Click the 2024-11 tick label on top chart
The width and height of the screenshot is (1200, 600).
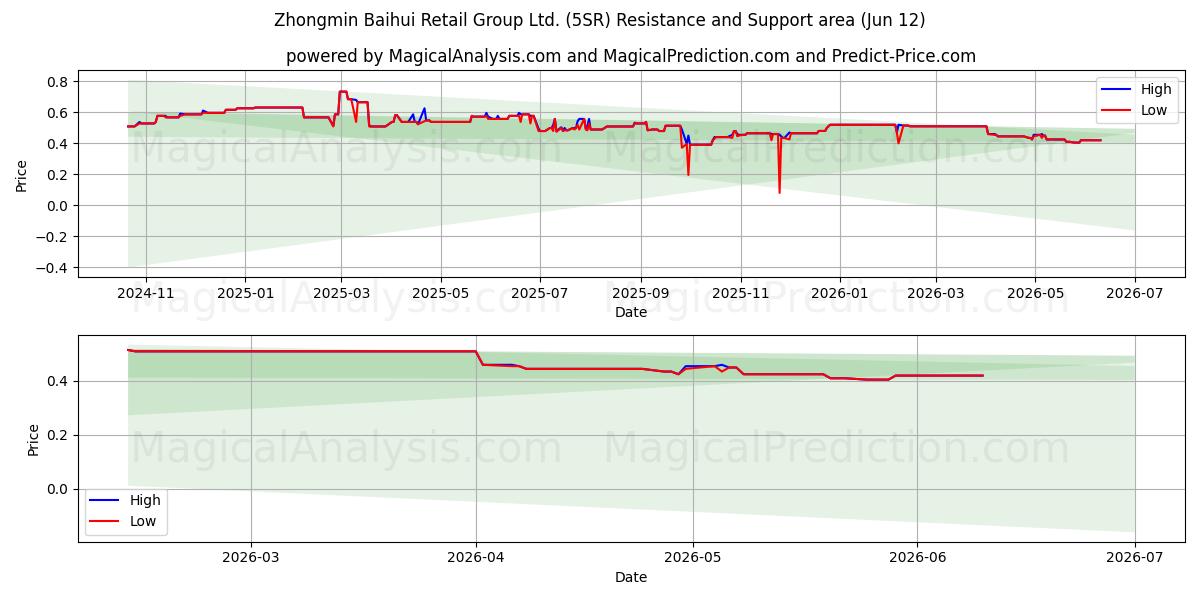(147, 294)
